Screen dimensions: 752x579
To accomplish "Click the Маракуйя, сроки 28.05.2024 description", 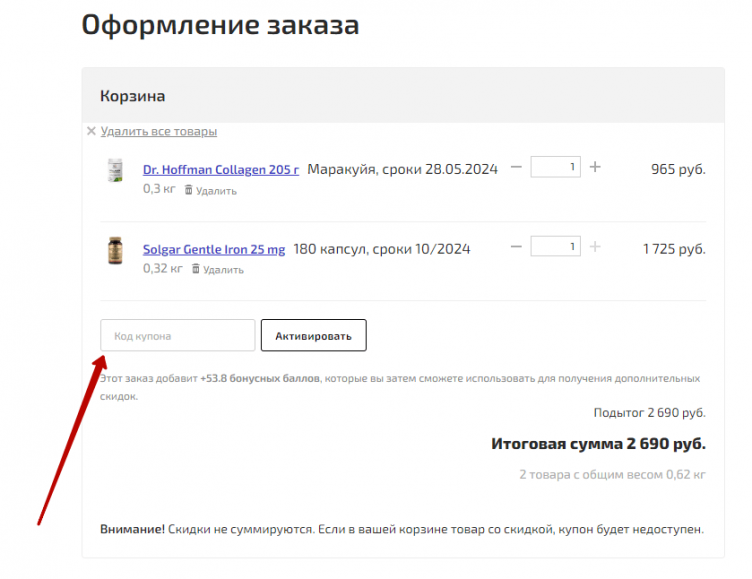I will click(402, 169).
